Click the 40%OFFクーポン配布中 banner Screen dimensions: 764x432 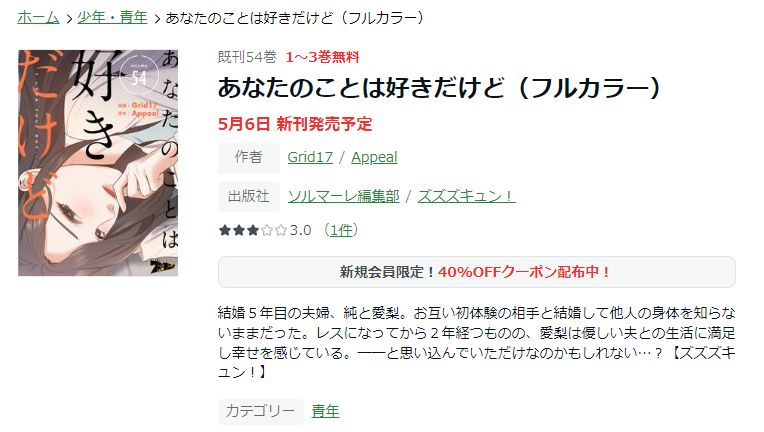coord(477,272)
